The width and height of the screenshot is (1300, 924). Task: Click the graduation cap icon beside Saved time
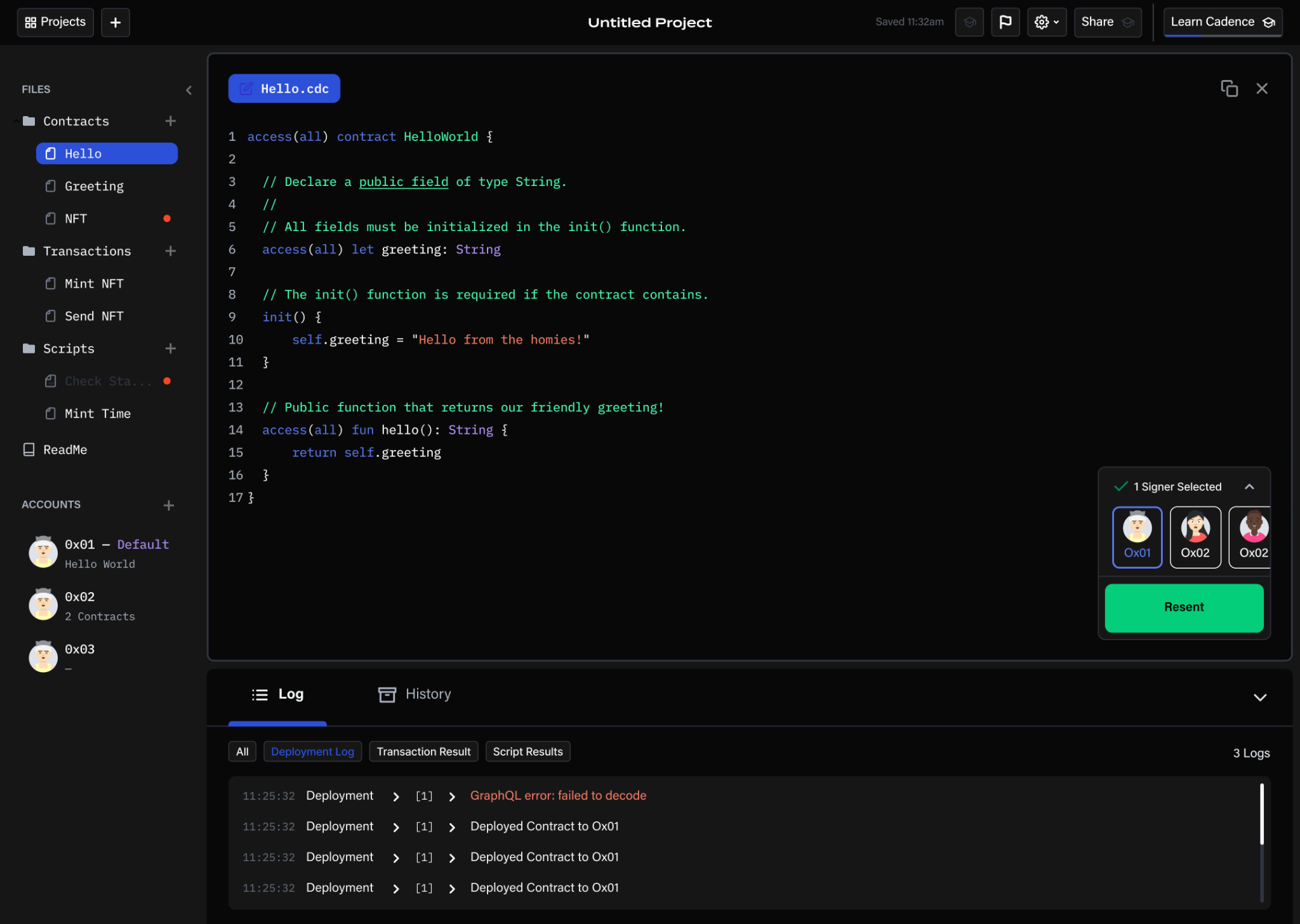coord(969,22)
